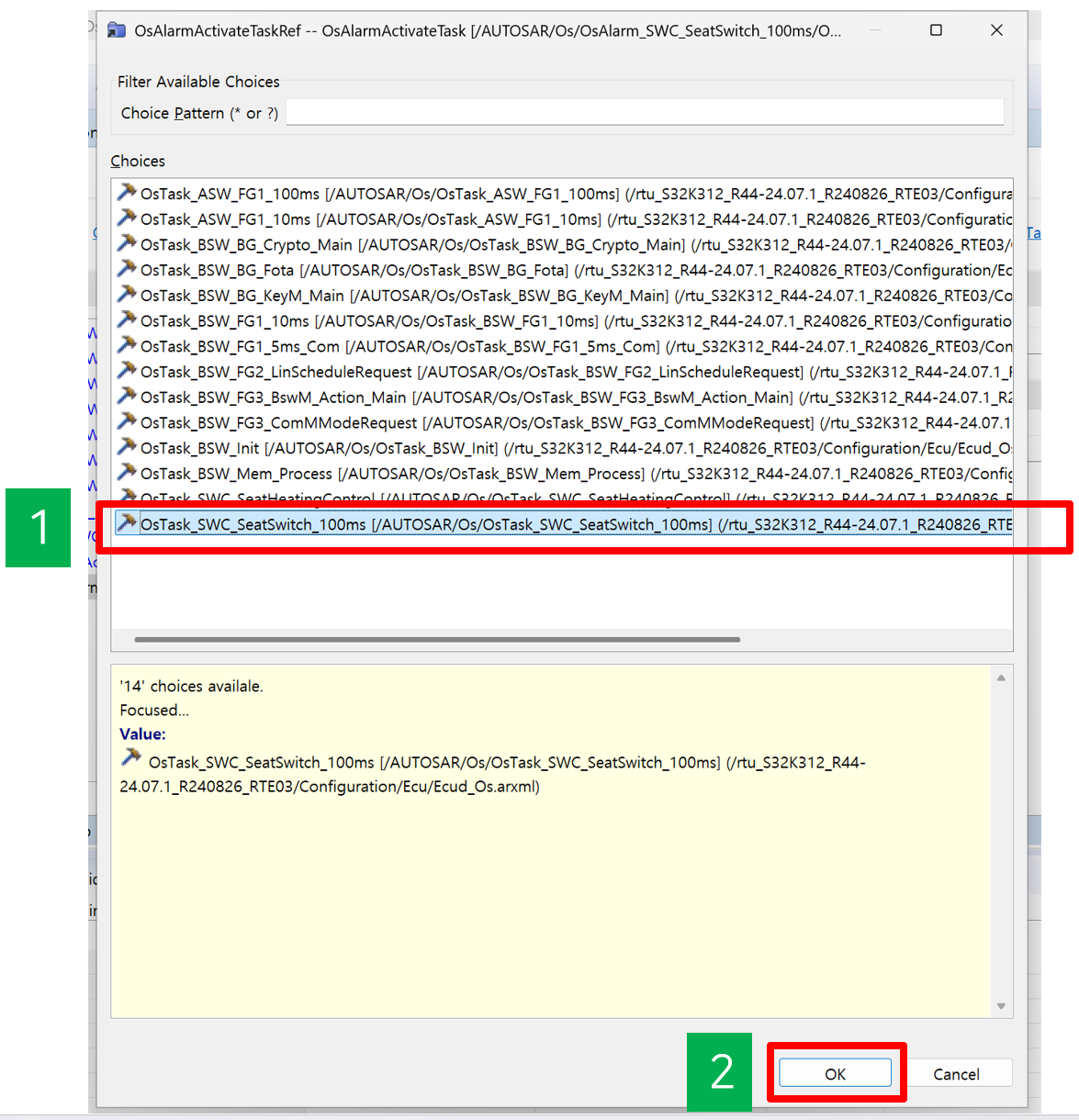1079x1120 pixels.
Task: Click the dialog title bar folder icon
Action: pyautogui.click(x=117, y=30)
